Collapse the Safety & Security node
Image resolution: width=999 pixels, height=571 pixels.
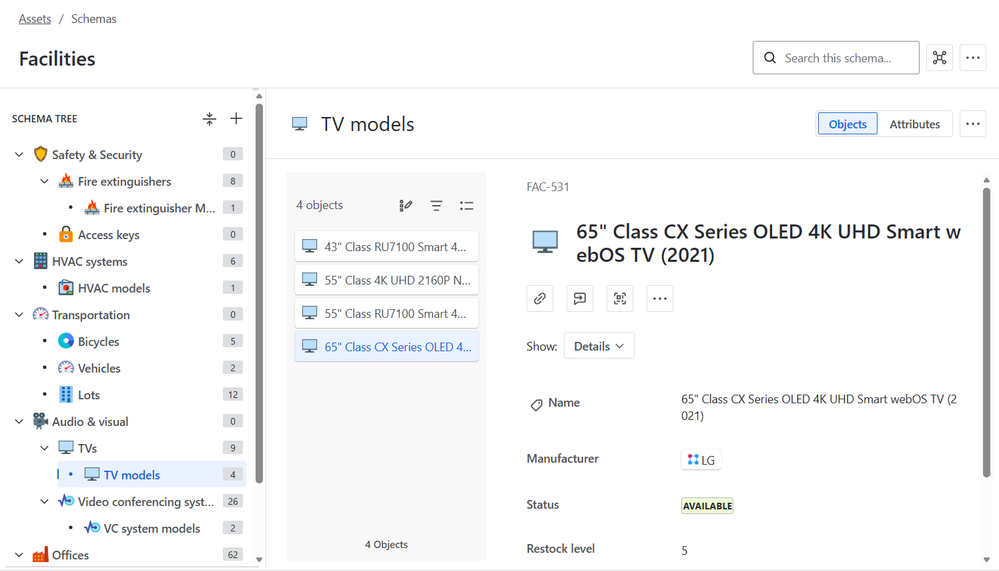(19, 154)
